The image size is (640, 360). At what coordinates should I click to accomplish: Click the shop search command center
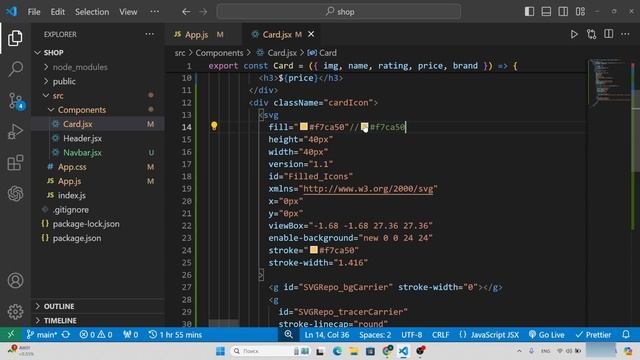coord(339,11)
